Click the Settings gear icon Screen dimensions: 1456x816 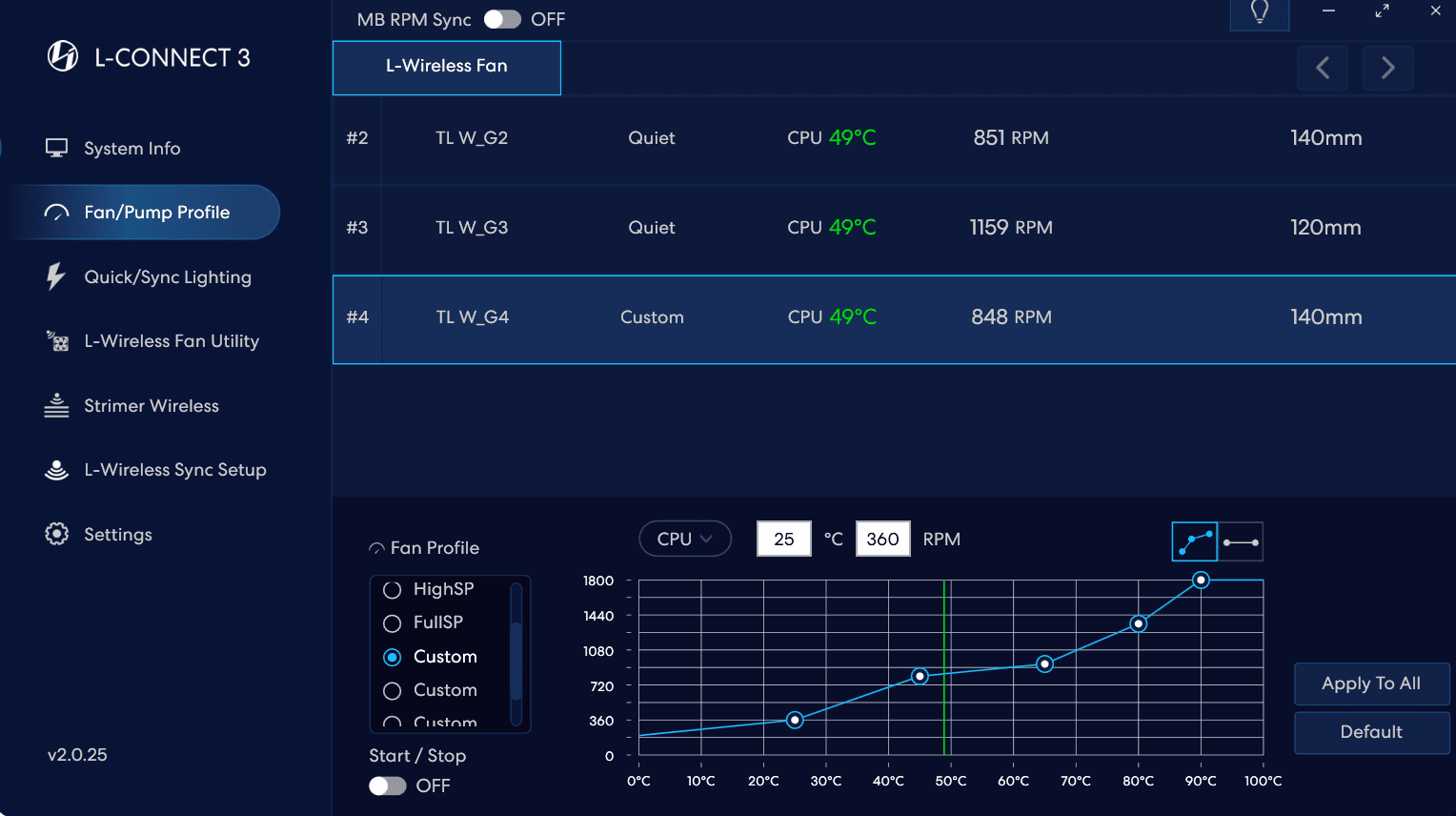pyautogui.click(x=56, y=534)
